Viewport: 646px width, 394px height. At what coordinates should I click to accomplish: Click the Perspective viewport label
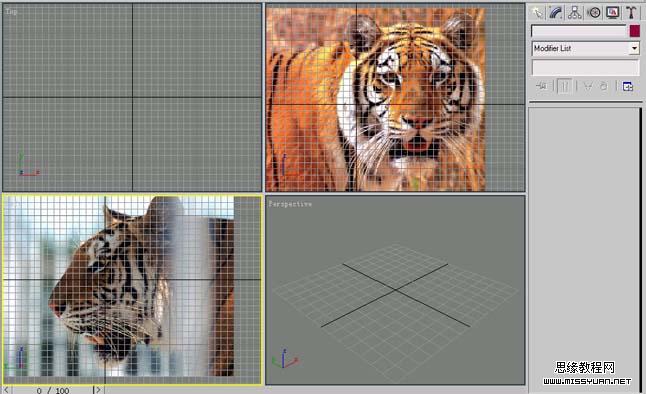coord(290,204)
